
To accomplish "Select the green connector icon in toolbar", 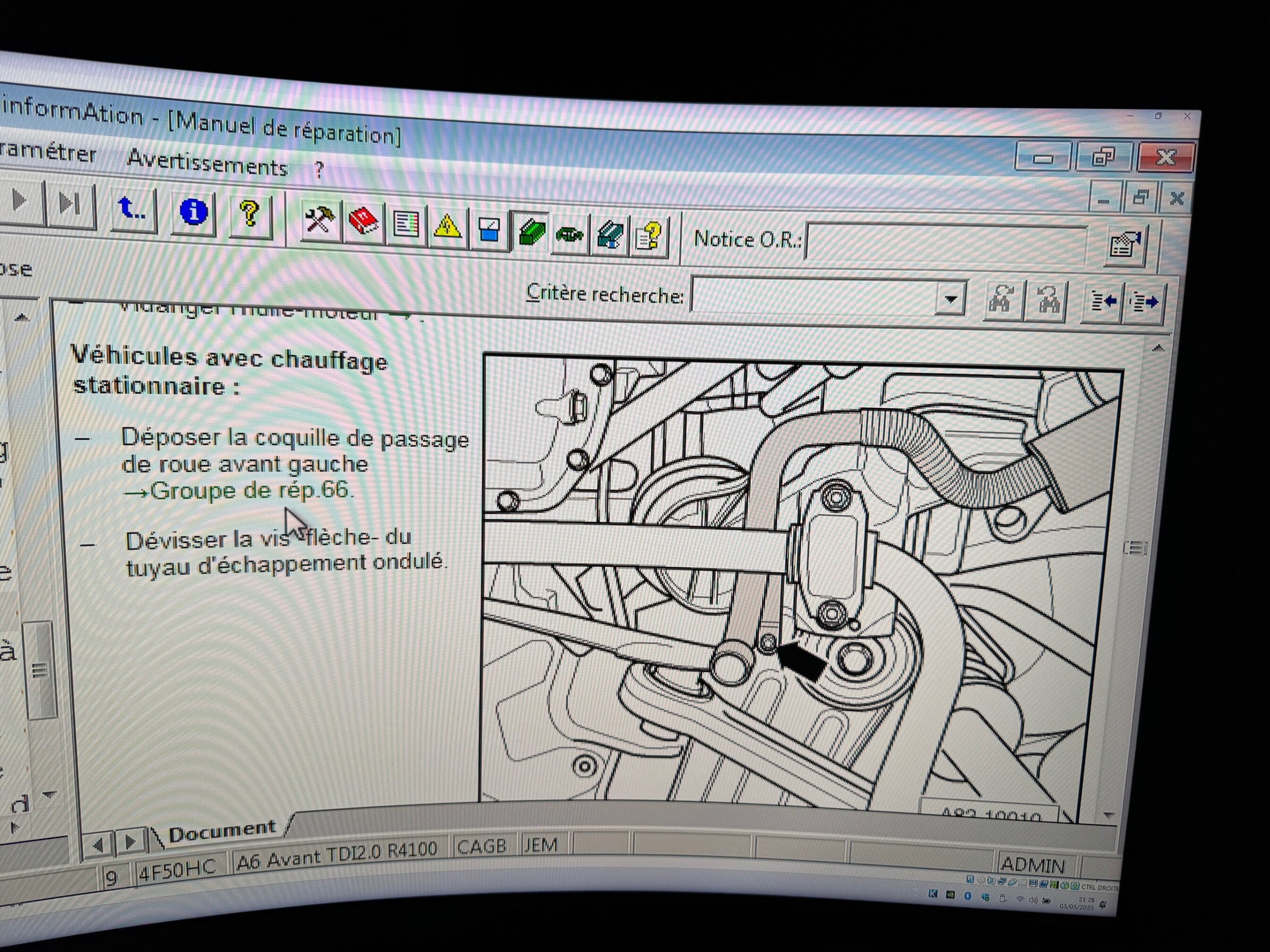I will click(531, 232).
